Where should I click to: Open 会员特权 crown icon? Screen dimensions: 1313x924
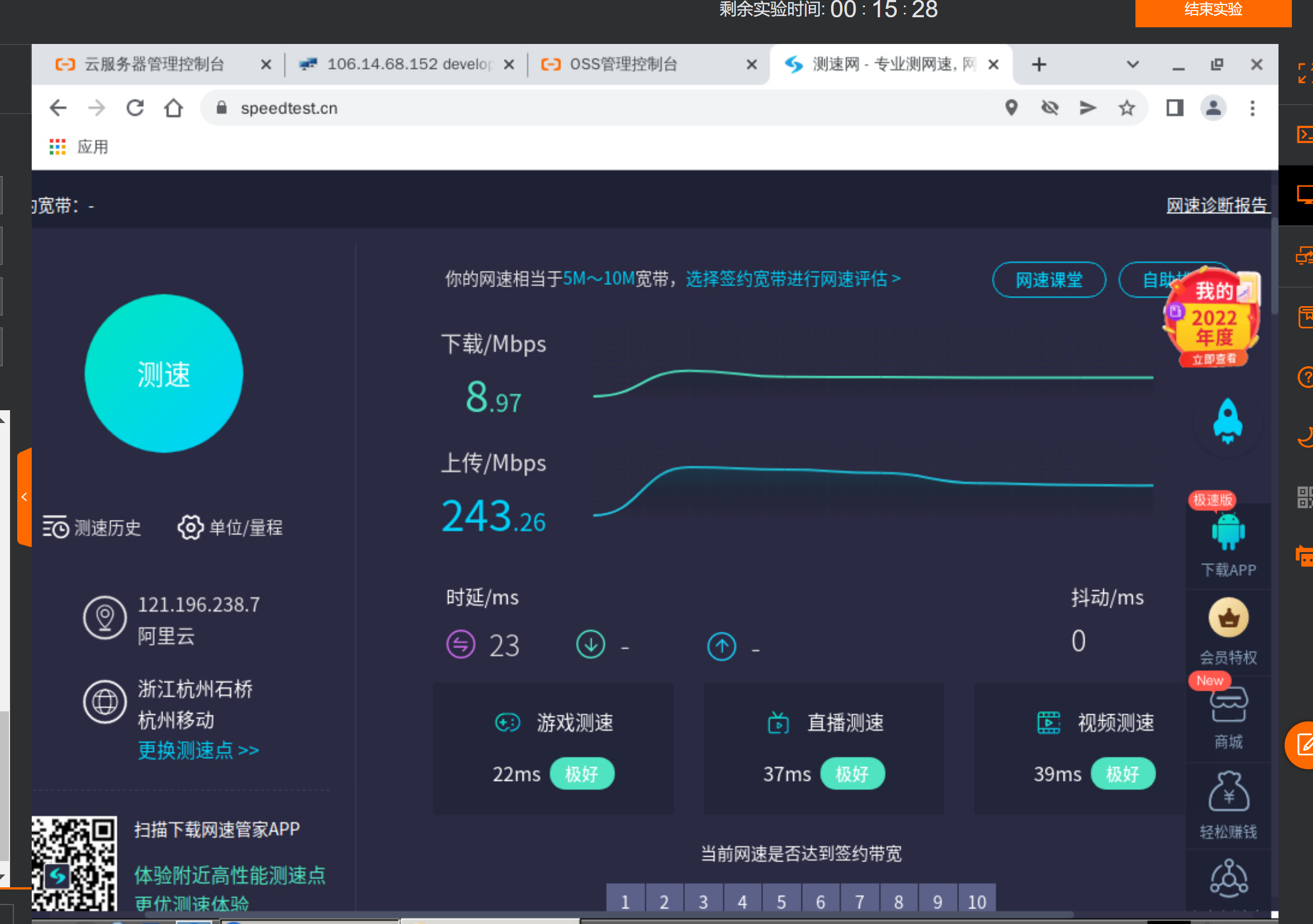tap(1228, 618)
